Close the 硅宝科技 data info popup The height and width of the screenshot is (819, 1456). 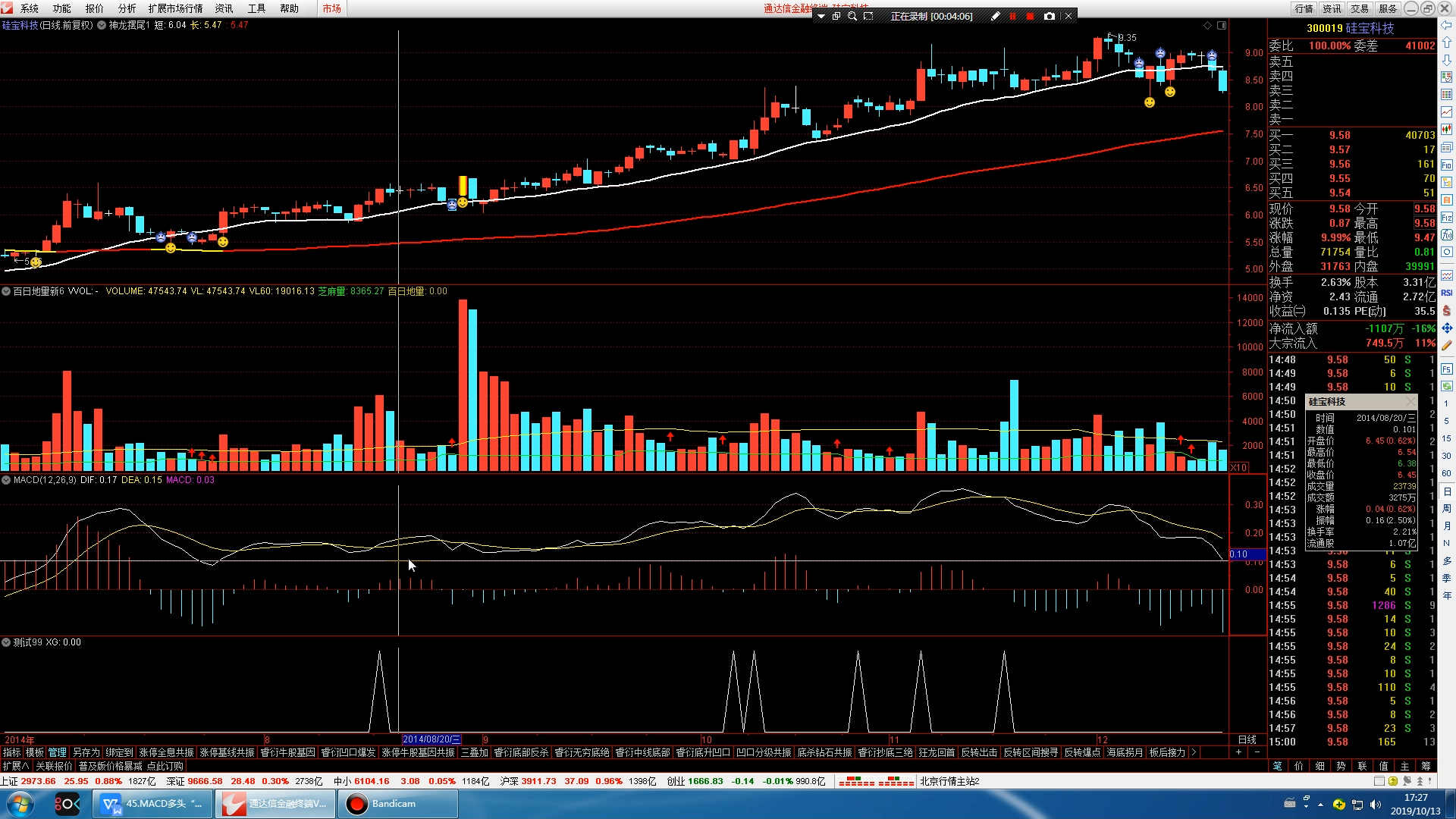click(x=1410, y=402)
